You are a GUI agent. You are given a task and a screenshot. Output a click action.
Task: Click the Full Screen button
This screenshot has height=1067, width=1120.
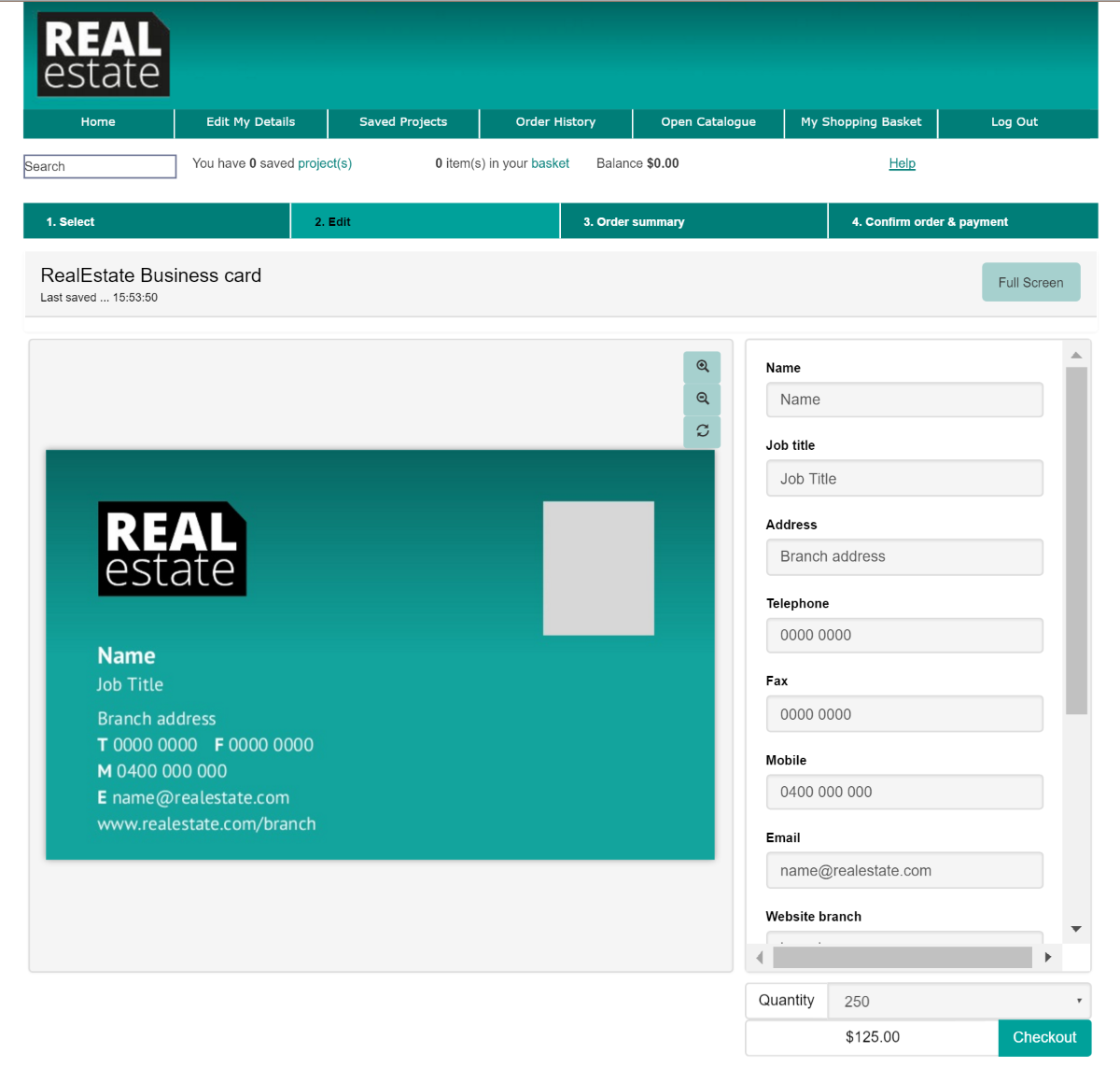coord(1030,282)
